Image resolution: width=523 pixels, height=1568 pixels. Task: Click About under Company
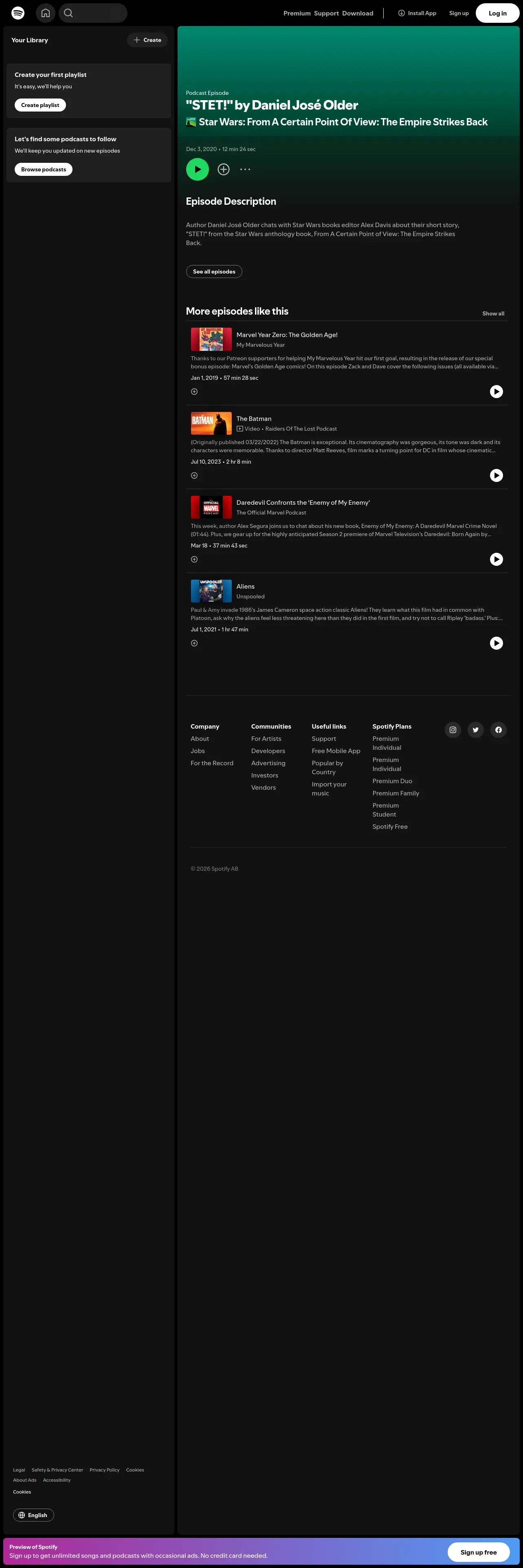(x=200, y=739)
